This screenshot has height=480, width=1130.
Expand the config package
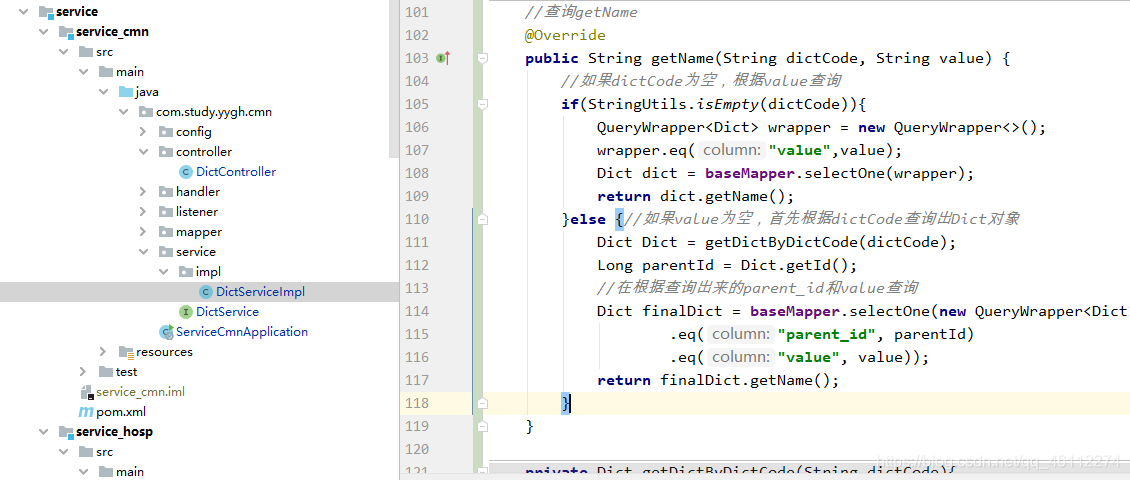143,132
